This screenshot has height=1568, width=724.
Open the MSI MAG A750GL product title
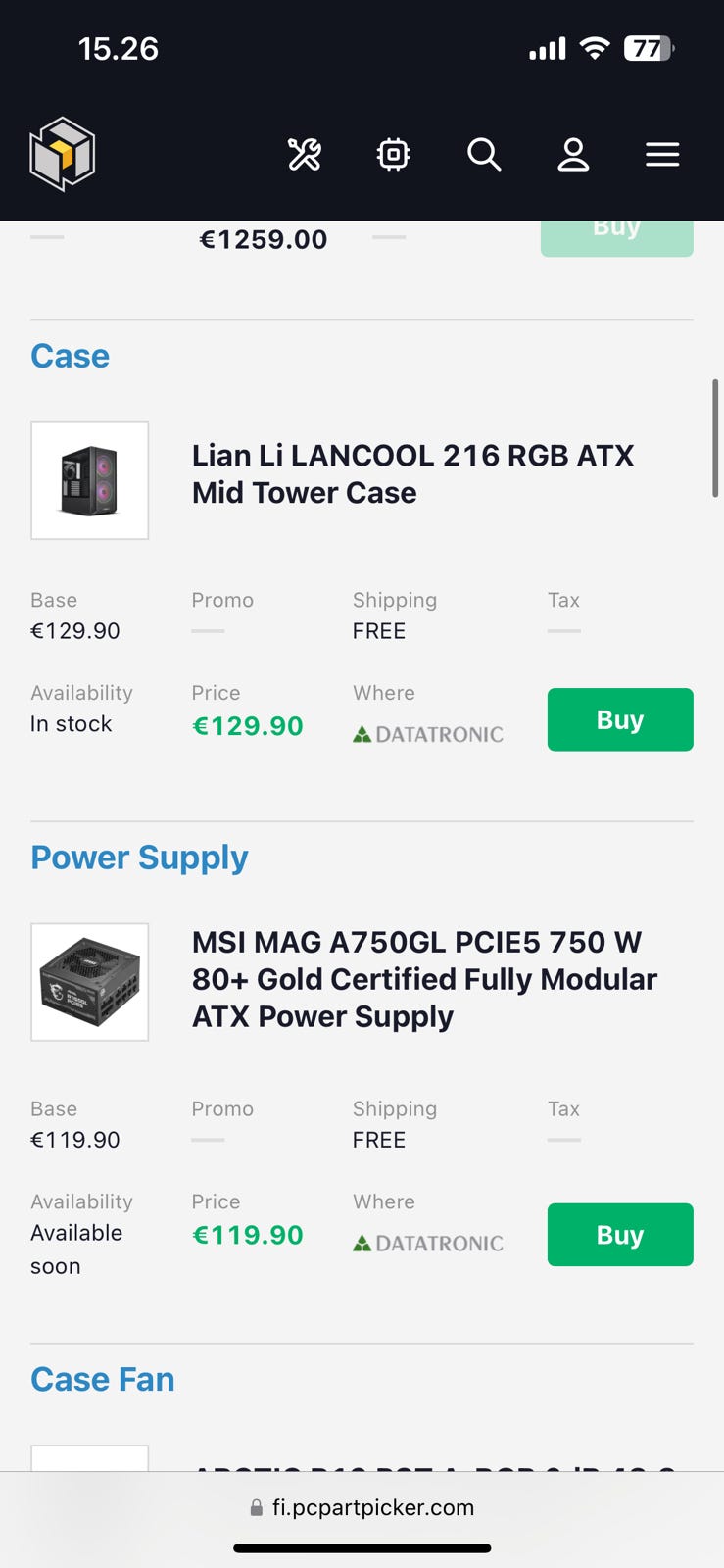point(424,979)
